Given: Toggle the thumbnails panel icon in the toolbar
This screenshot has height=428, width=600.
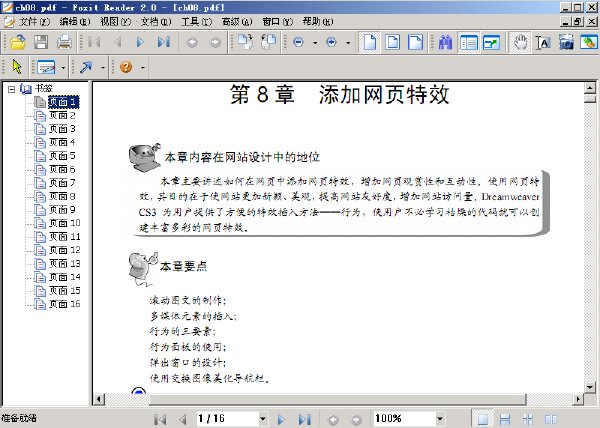Looking at the screenshot, I should click(492, 42).
